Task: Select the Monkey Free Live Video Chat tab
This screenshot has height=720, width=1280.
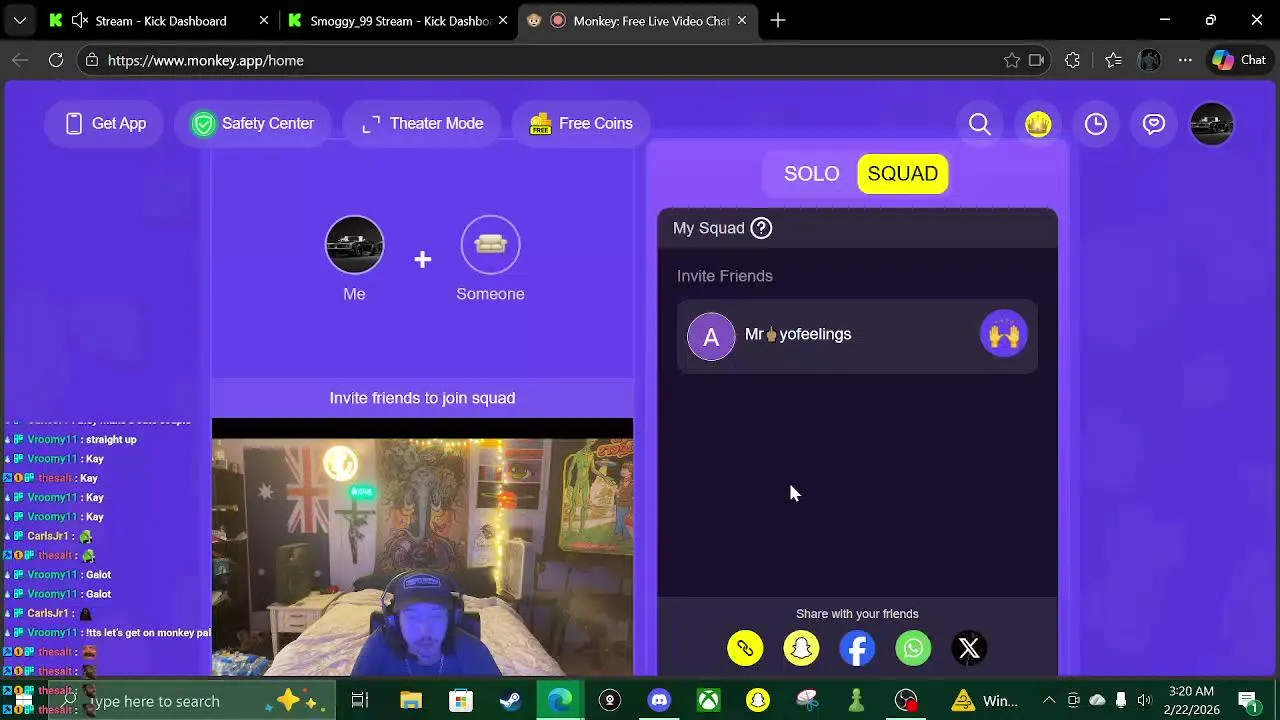Action: (640, 21)
